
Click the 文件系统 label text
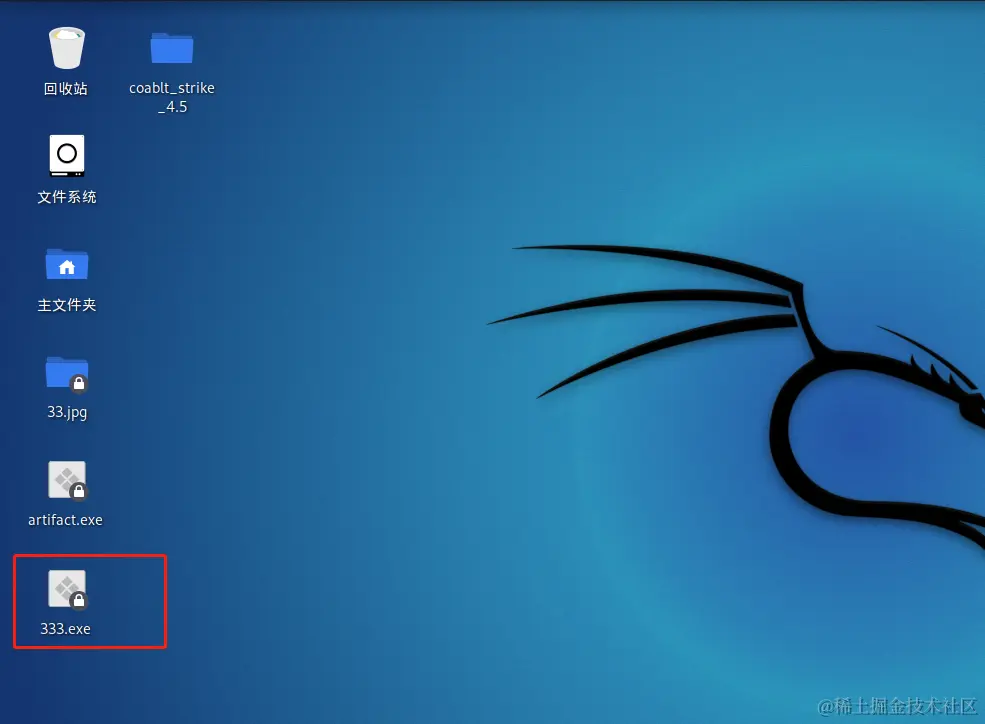point(67,197)
